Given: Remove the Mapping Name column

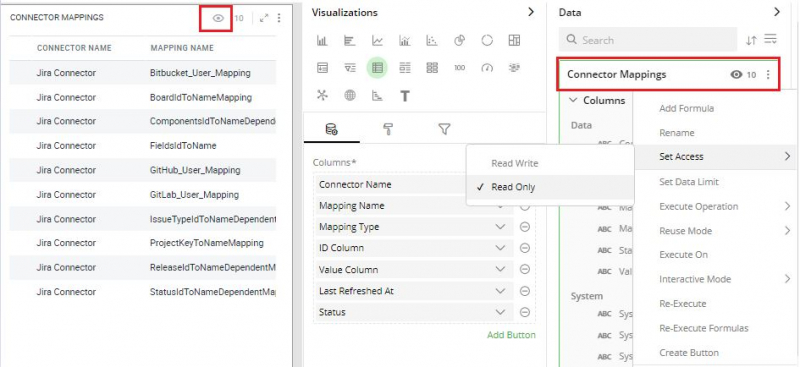Looking at the screenshot, I should (x=524, y=206).
